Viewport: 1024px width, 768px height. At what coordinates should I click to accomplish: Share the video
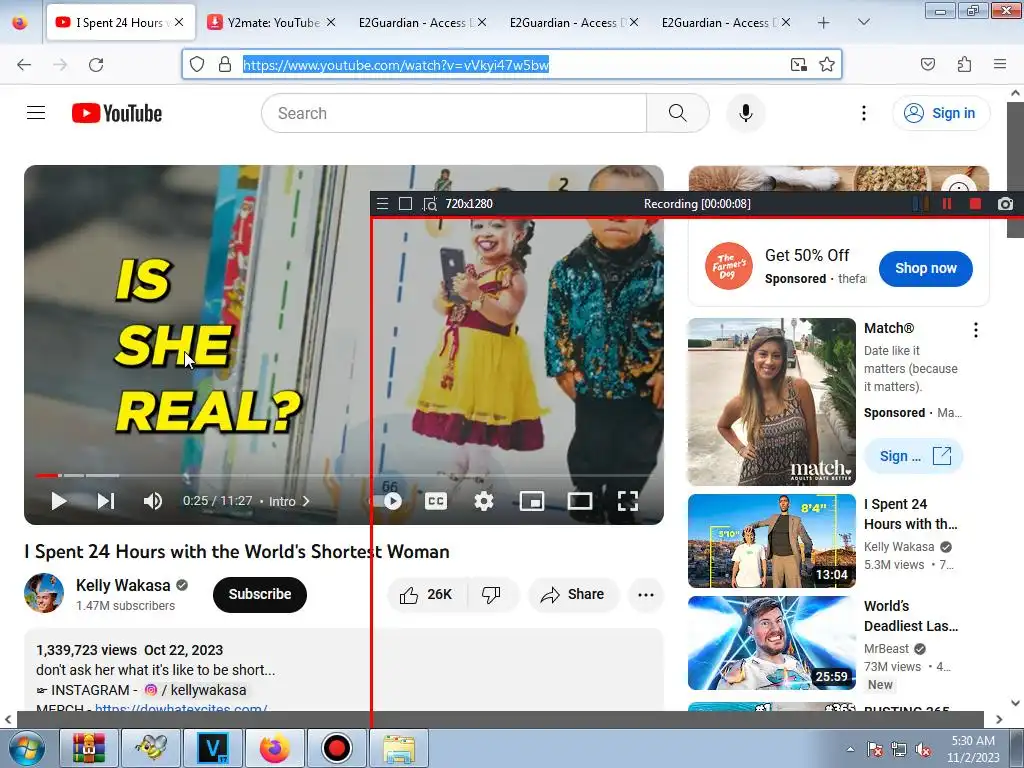click(x=573, y=594)
